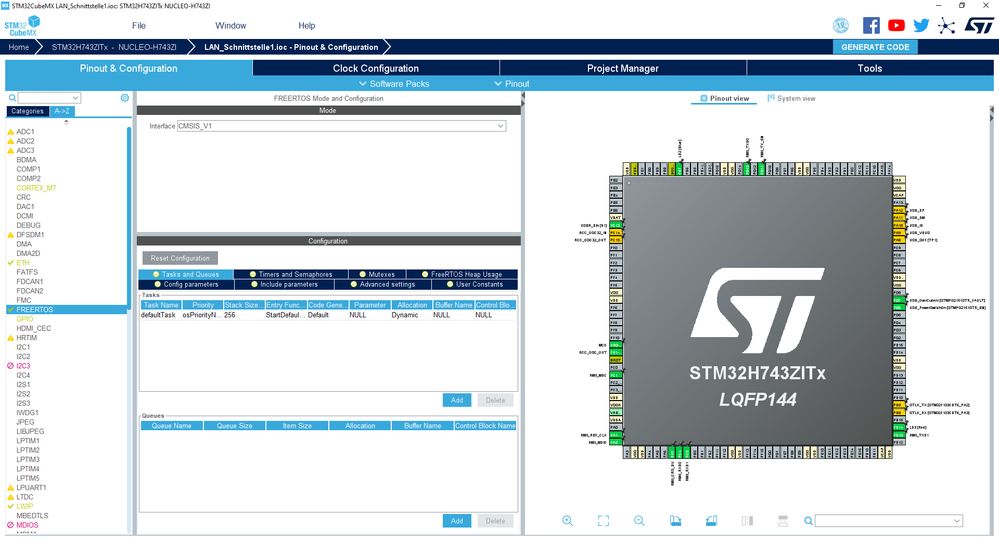Image resolution: width=999 pixels, height=541 pixels.
Task: Select LTDC in peripheral list
Action: click(25, 496)
